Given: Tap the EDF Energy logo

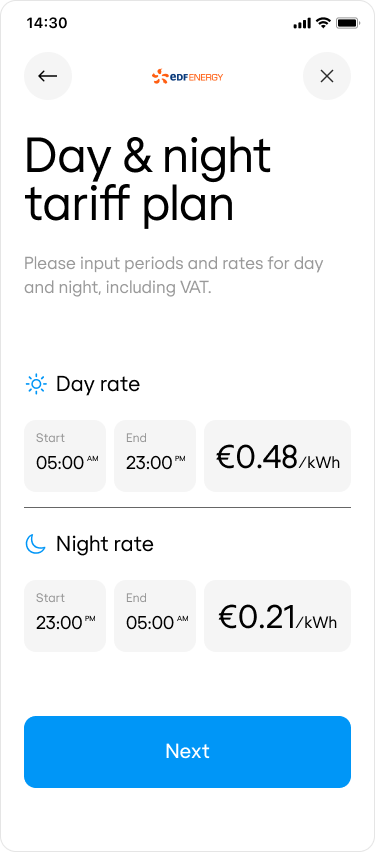Looking at the screenshot, I should pyautogui.click(x=188, y=77).
